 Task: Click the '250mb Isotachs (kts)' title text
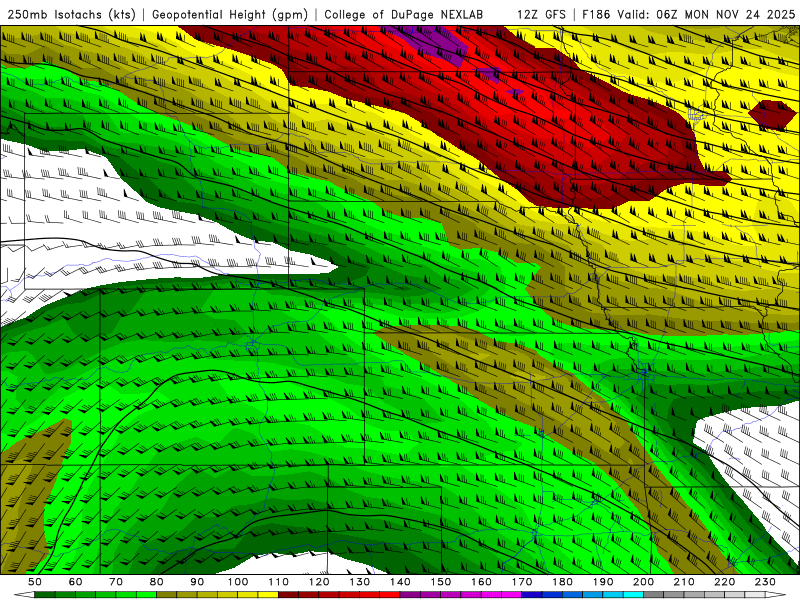[72, 14]
